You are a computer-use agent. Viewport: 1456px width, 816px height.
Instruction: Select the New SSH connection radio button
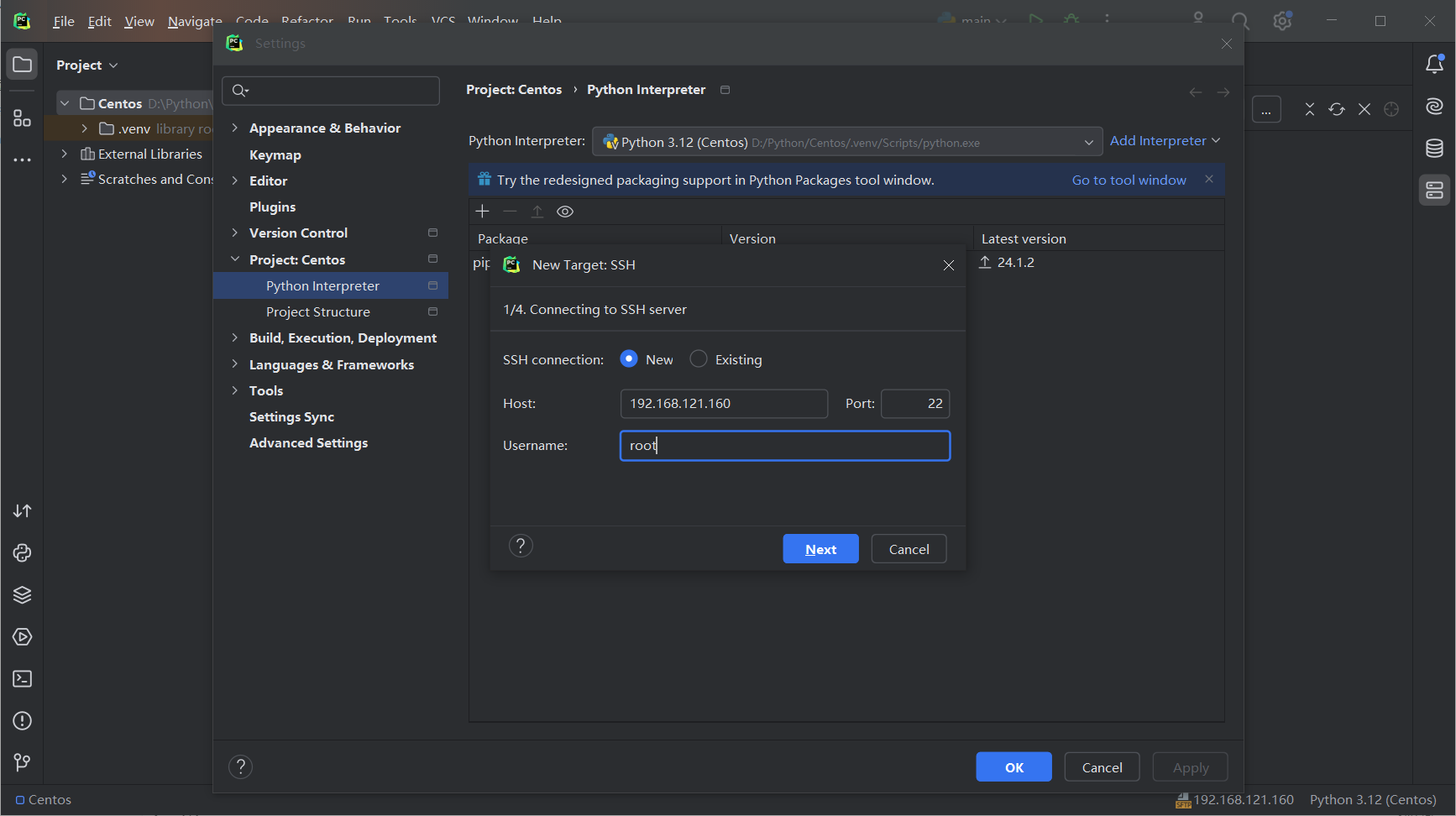click(x=629, y=359)
